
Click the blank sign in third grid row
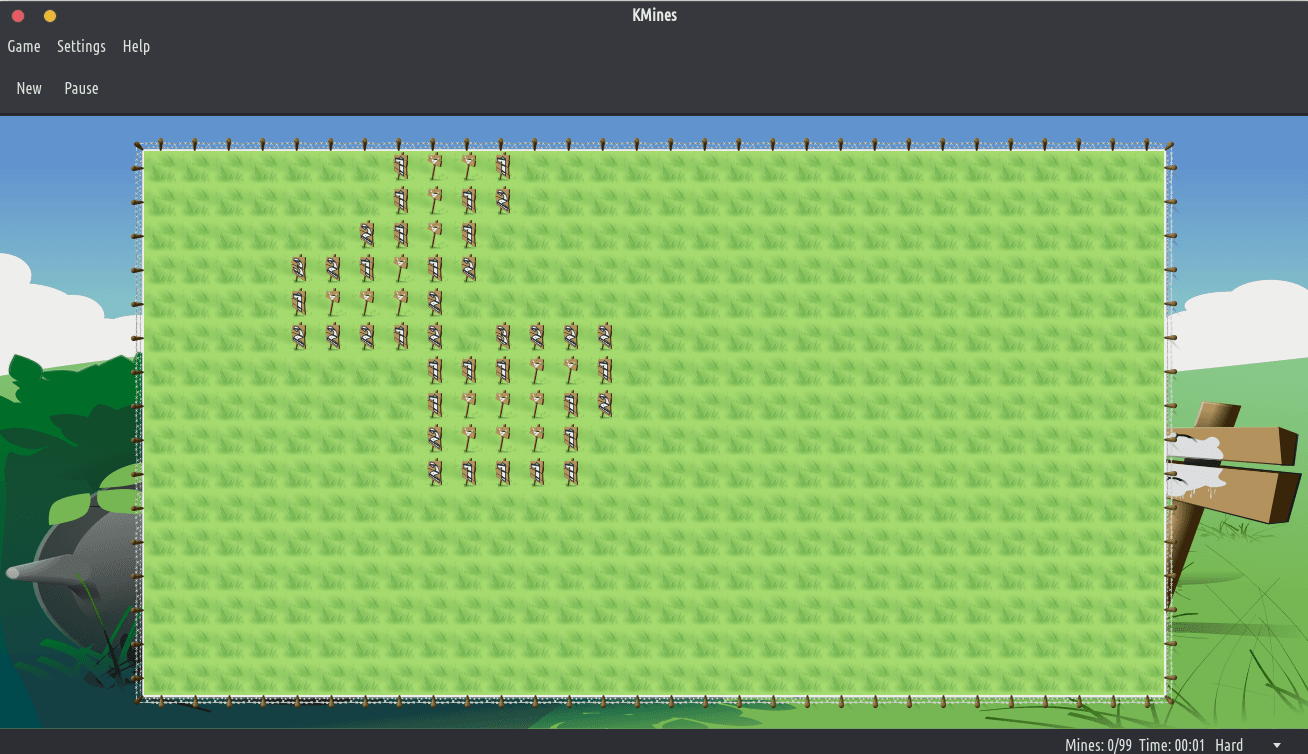434,234
